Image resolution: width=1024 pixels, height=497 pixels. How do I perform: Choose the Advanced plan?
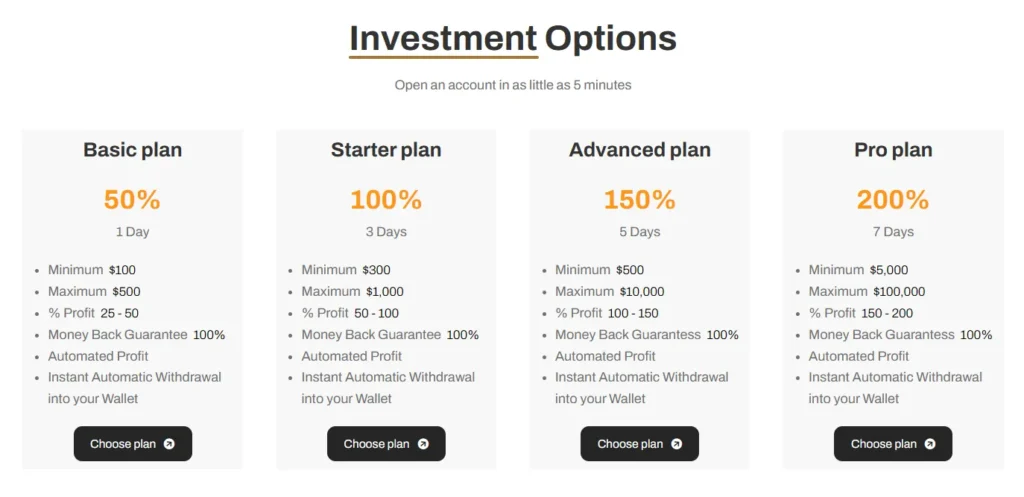pos(639,444)
